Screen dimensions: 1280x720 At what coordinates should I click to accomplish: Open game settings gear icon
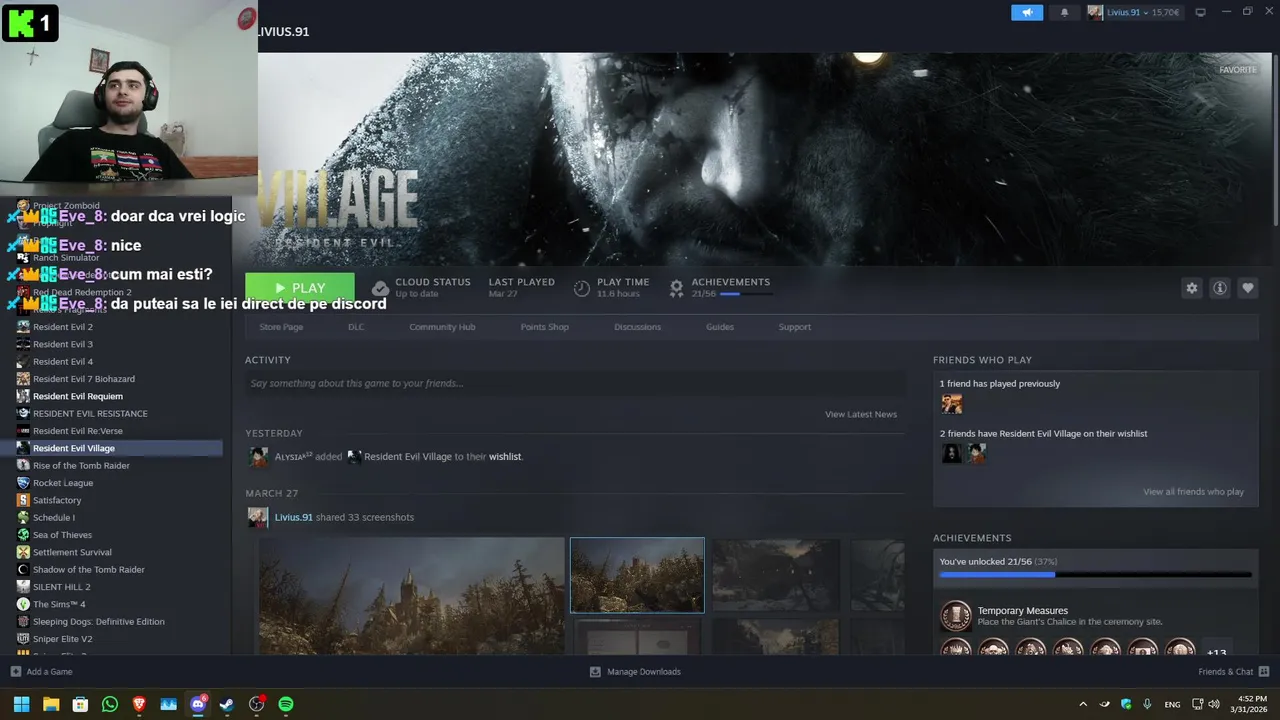coord(1191,288)
